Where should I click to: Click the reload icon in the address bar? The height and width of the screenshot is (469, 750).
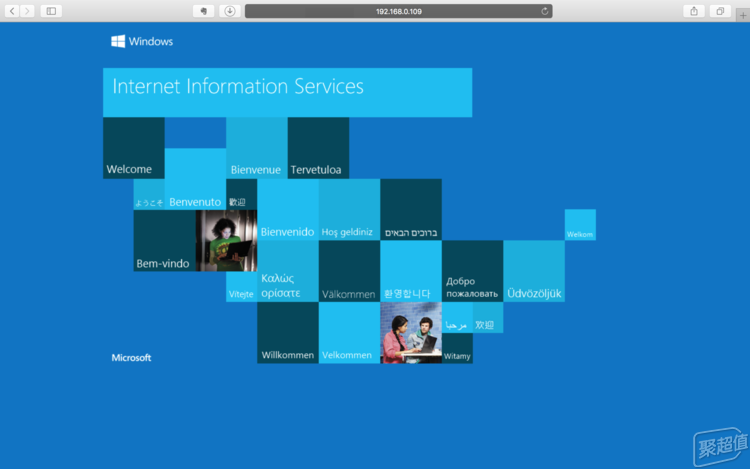pyautogui.click(x=545, y=11)
